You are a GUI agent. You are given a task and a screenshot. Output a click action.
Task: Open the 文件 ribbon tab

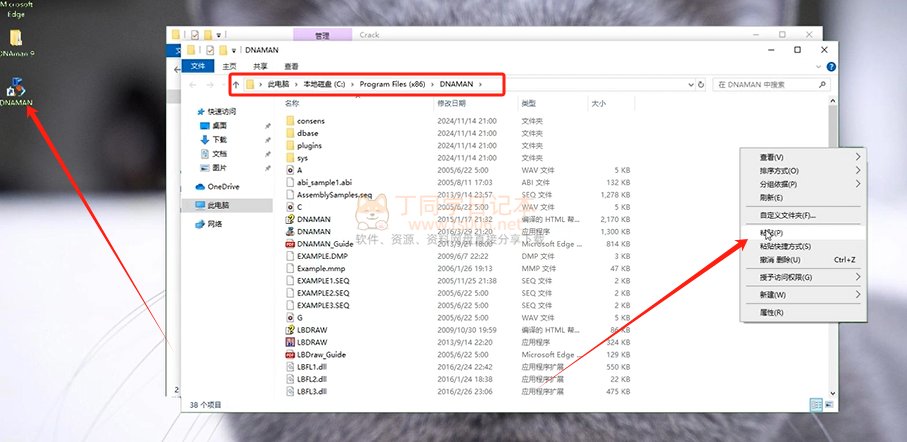[x=198, y=66]
